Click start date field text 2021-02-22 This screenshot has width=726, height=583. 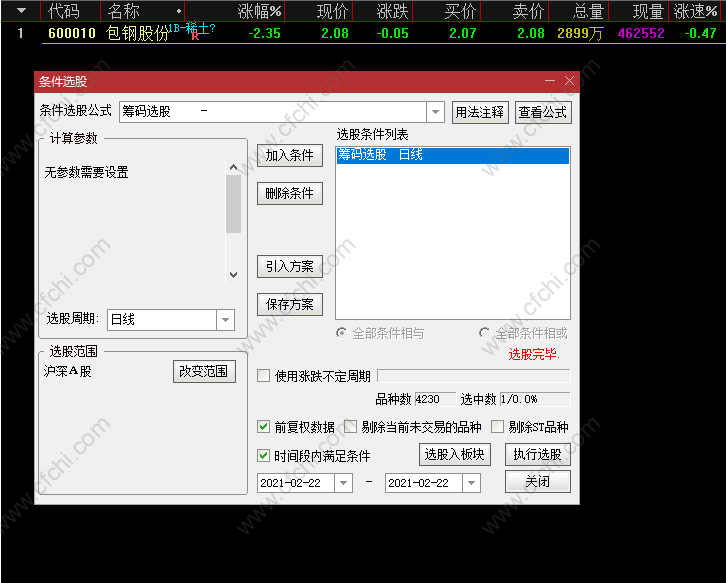pos(290,483)
